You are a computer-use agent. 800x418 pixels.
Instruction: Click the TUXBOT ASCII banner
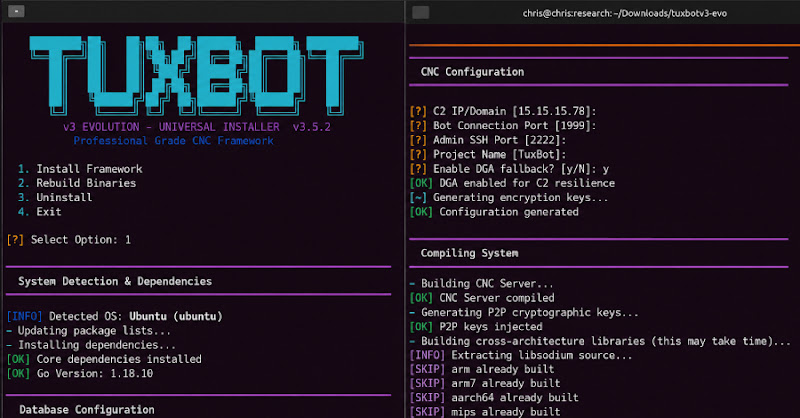pyautogui.click(x=196, y=76)
